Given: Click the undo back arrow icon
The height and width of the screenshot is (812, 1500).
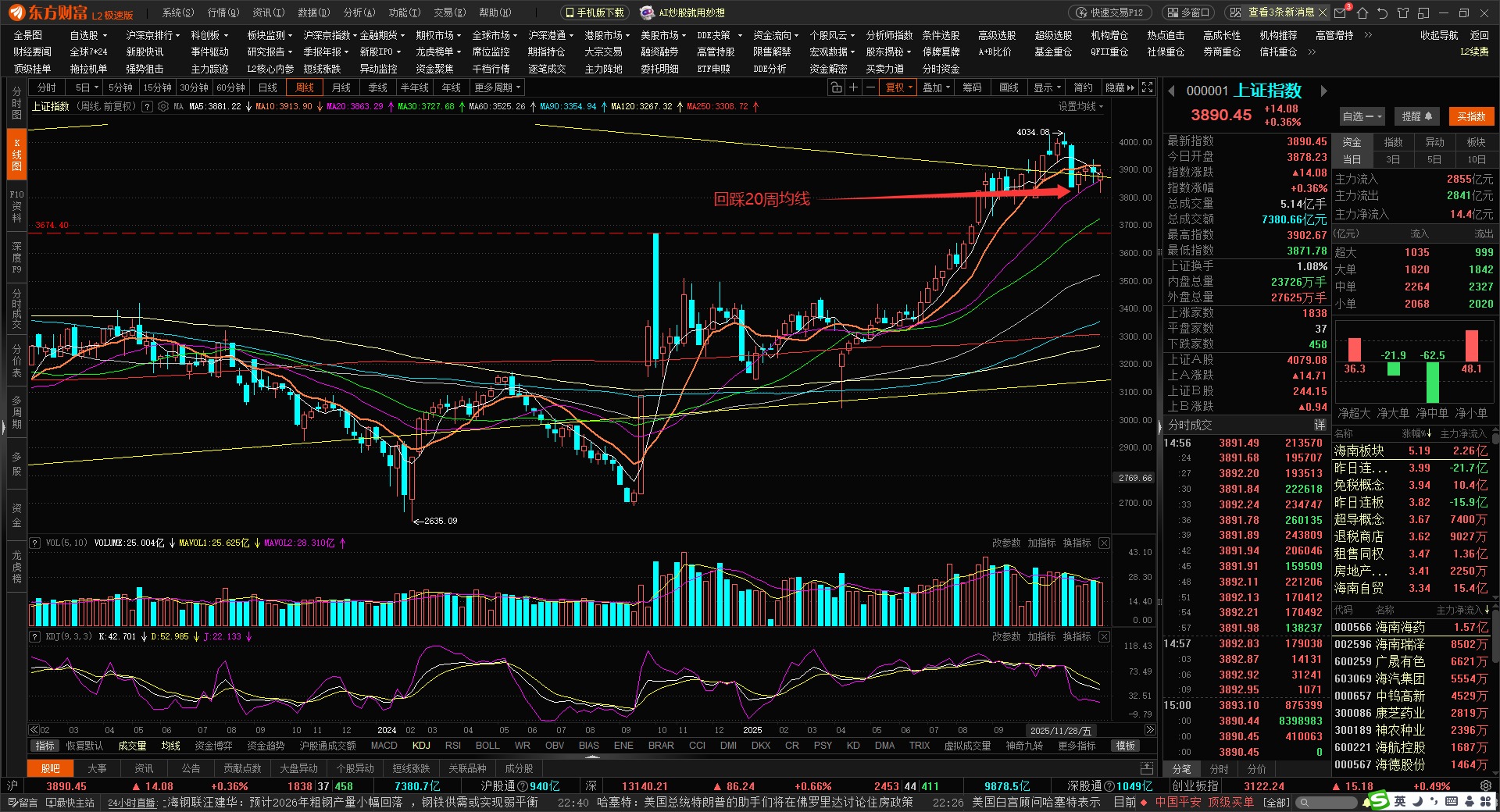Looking at the screenshot, I should 1383,12.
